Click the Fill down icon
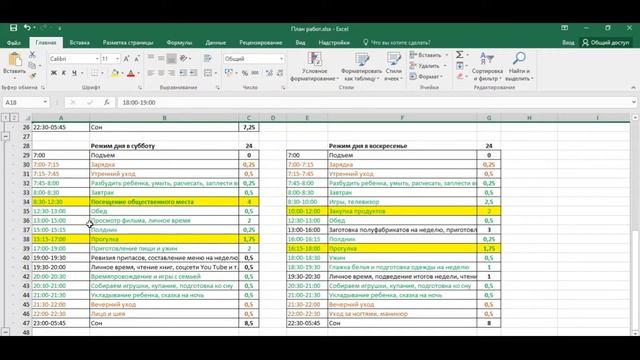This screenshot has height=360, width=640. pyautogui.click(x=460, y=65)
